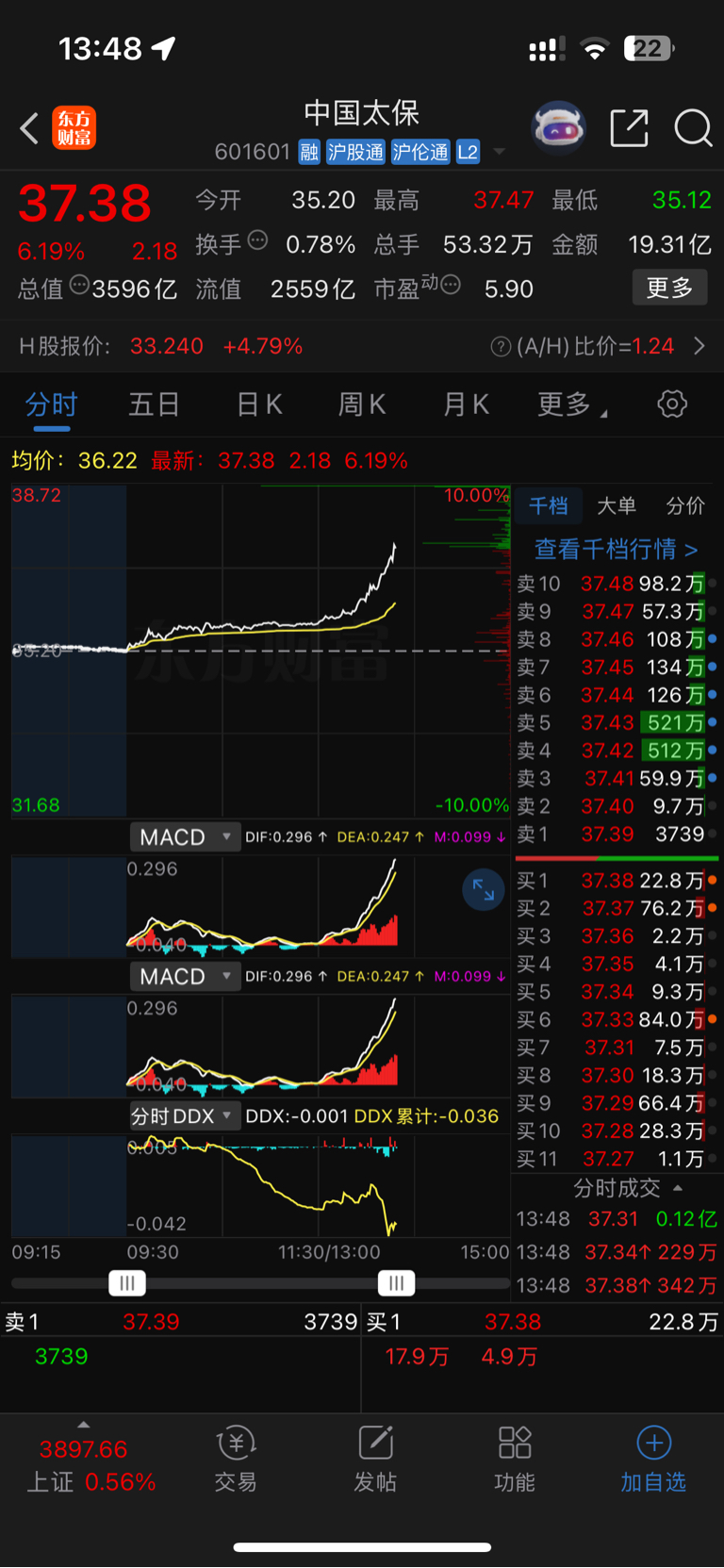
Task: Switch to the 日K tab
Action: [x=259, y=404]
